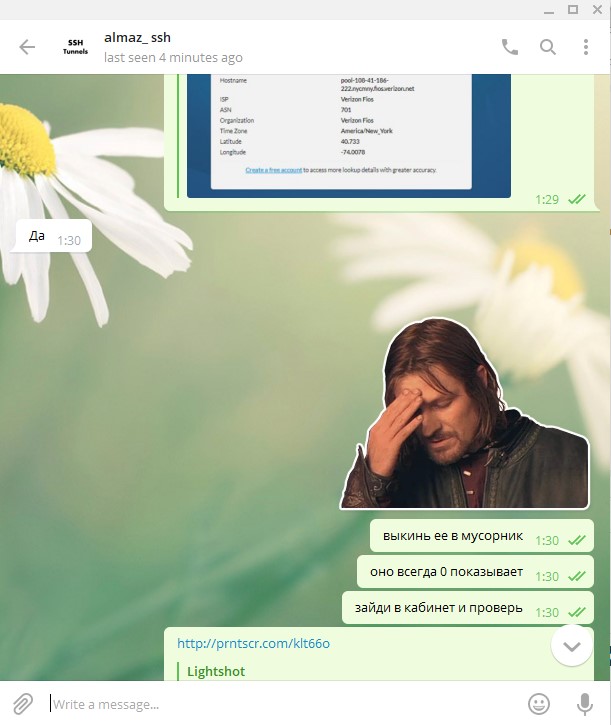
Task: Start a voice call with almaz_ssh
Action: [x=510, y=47]
